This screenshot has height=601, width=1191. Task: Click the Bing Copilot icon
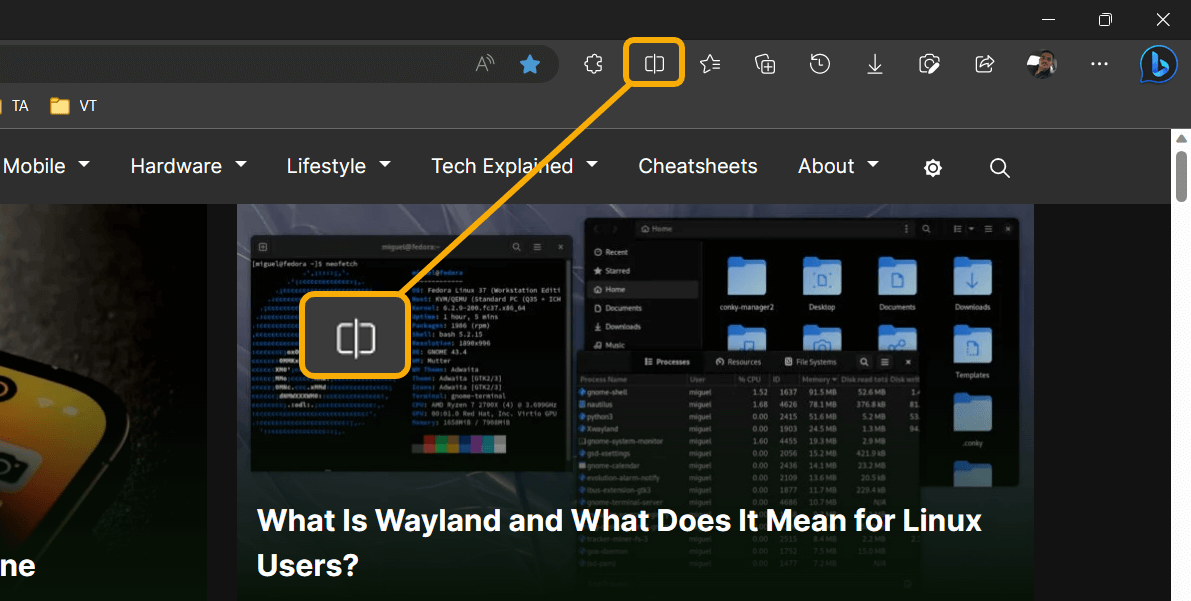click(1157, 63)
